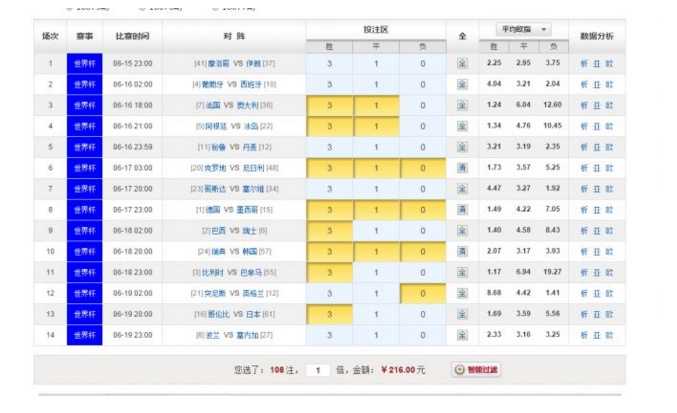The height and width of the screenshot is (413, 677).
Task: Click the 全 icon in the 突尼斯 VS 英格兰 row
Action: pyautogui.click(x=462, y=293)
